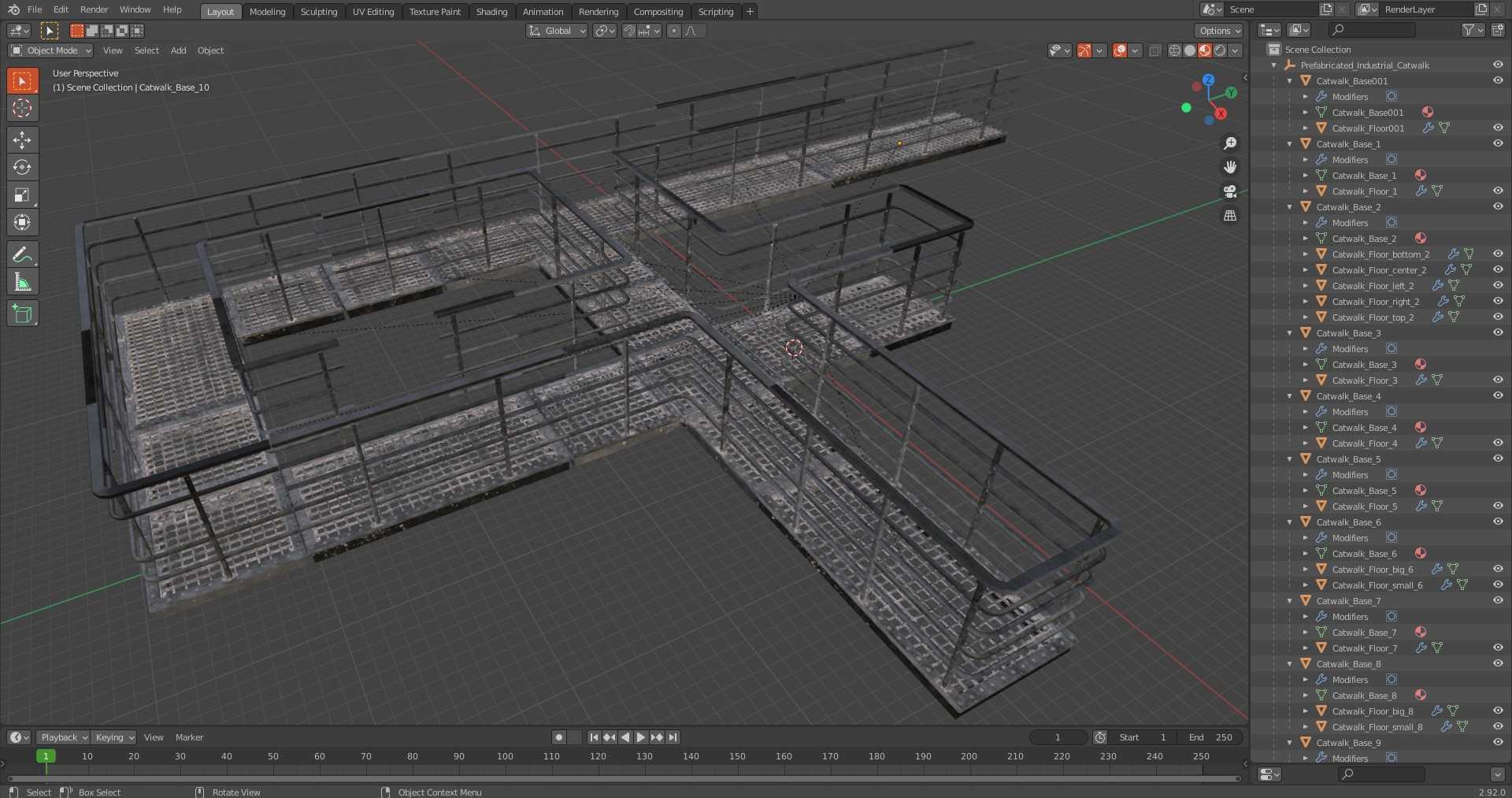The image size is (1512, 798).
Task: Open the viewport Add menu
Action: 179,50
